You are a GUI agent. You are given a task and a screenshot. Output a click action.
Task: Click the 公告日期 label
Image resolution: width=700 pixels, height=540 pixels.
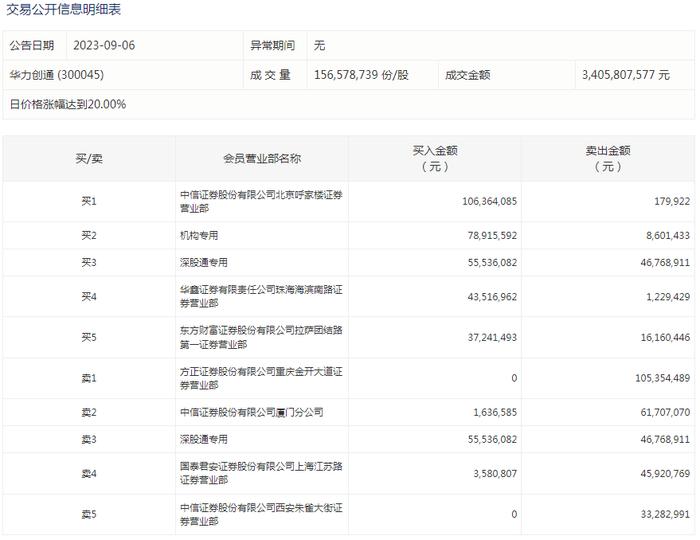pos(32,46)
